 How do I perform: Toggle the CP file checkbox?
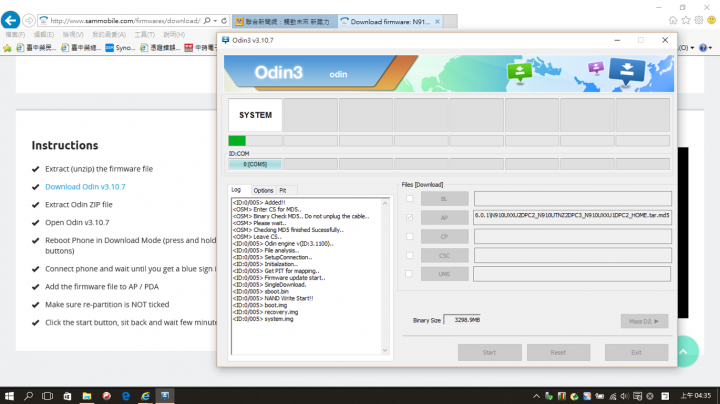[x=410, y=236]
